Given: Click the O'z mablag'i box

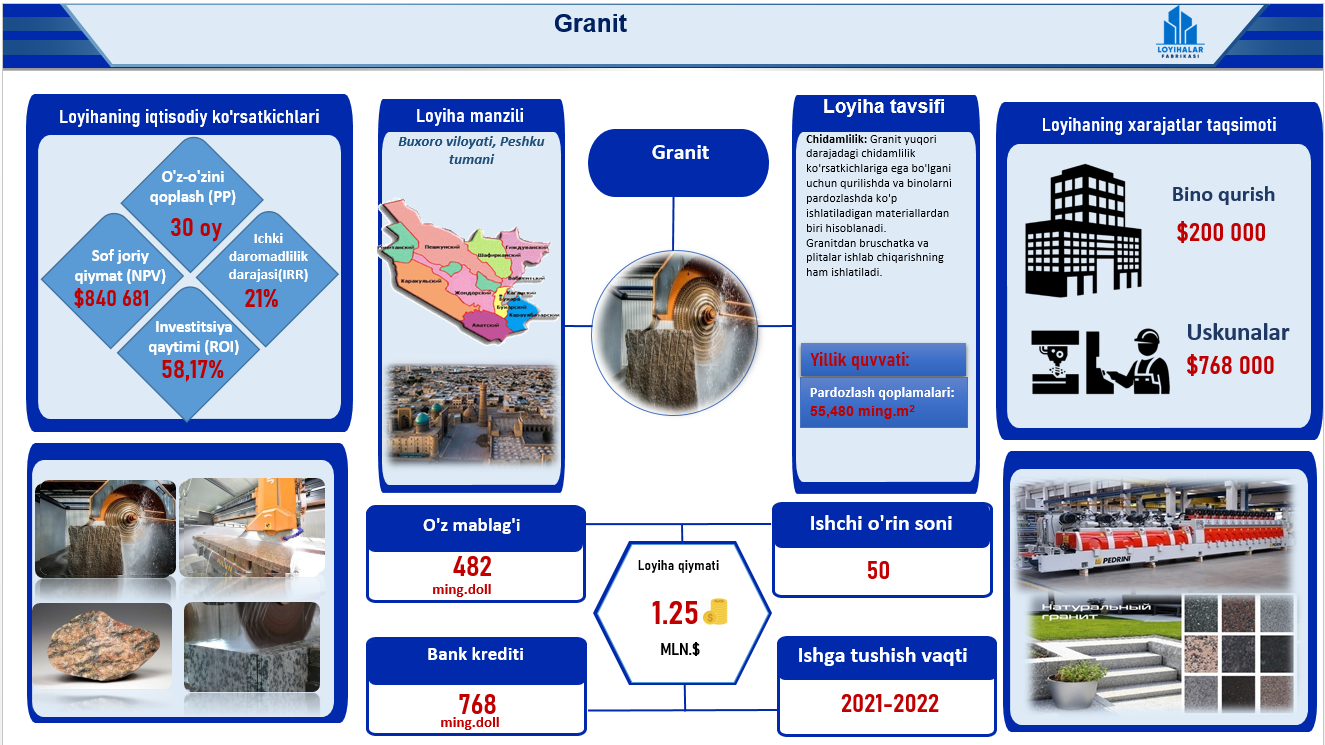Looking at the screenshot, I should coord(475,553).
